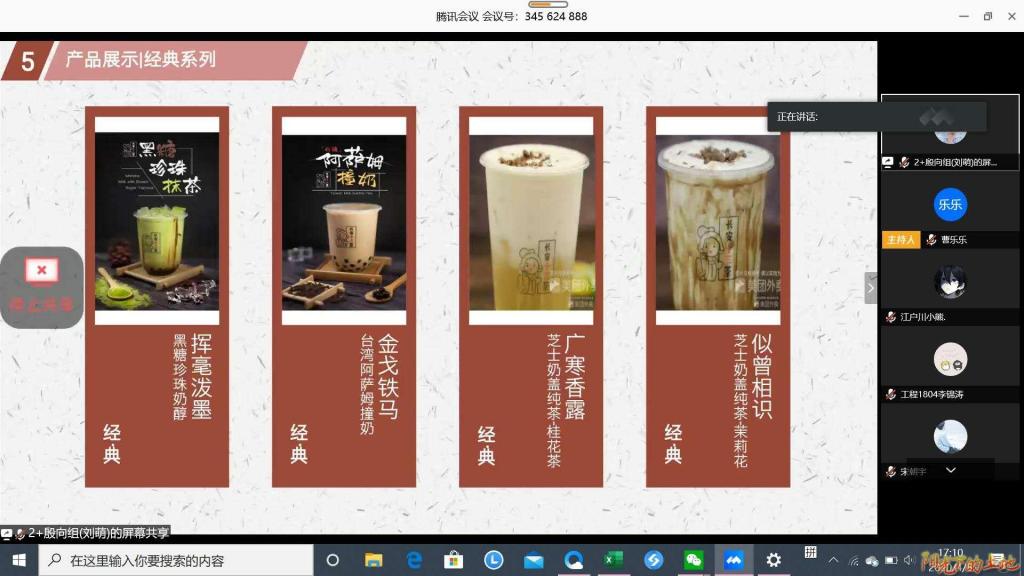The height and width of the screenshot is (576, 1024).
Task: Open WeChat from the taskbar
Action: [x=693, y=560]
